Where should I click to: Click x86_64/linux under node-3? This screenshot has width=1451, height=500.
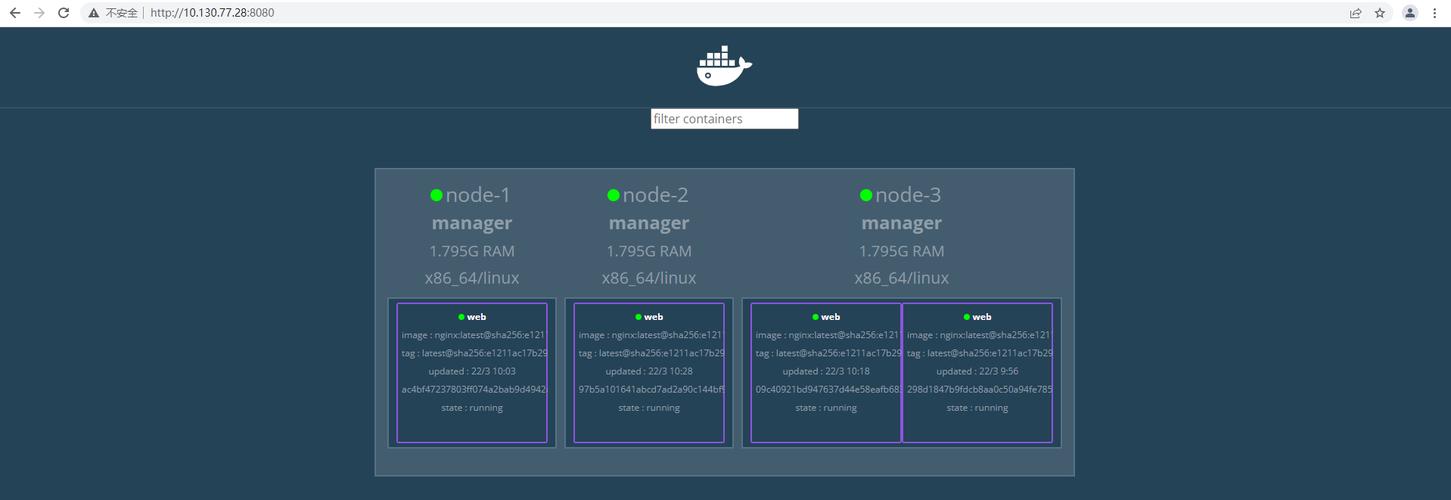[x=902, y=278]
